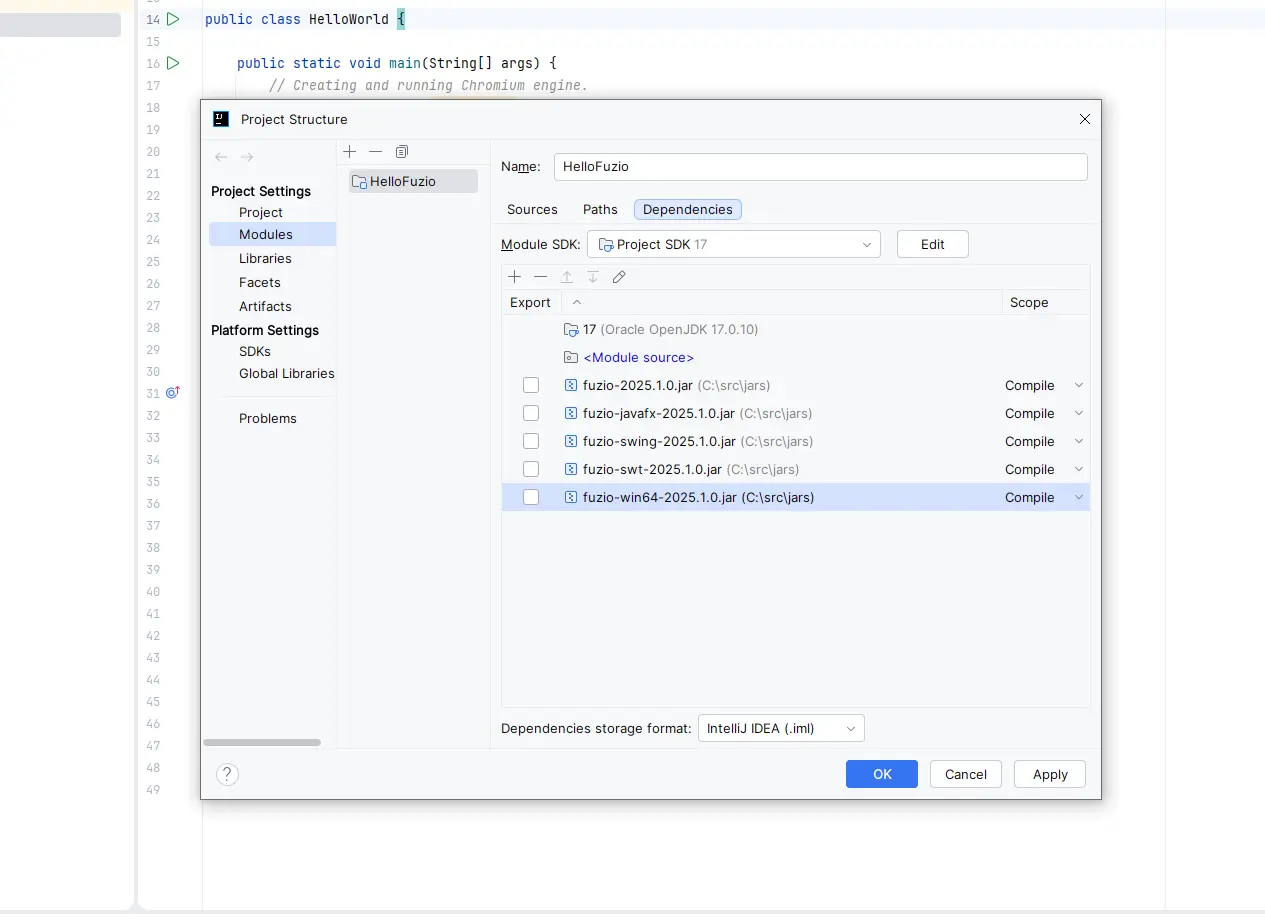This screenshot has width=1265, height=924.
Task: Click the back navigation arrow
Action: [221, 157]
